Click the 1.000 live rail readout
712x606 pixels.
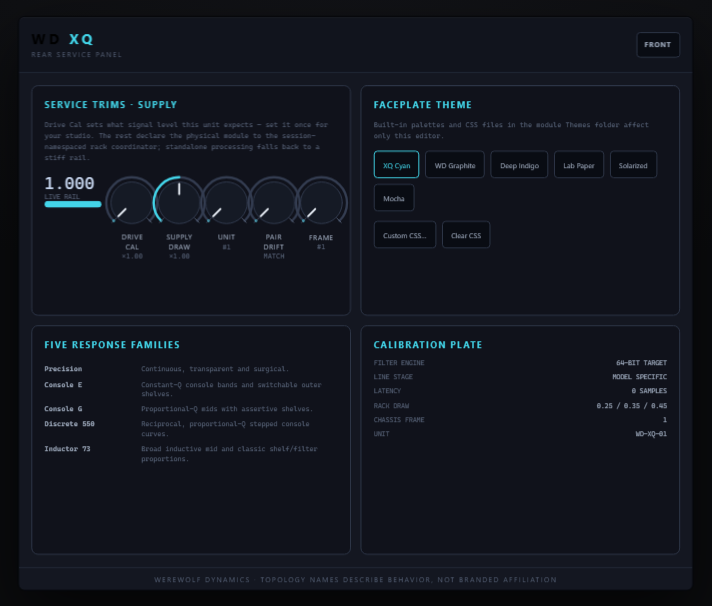[x=69, y=183]
